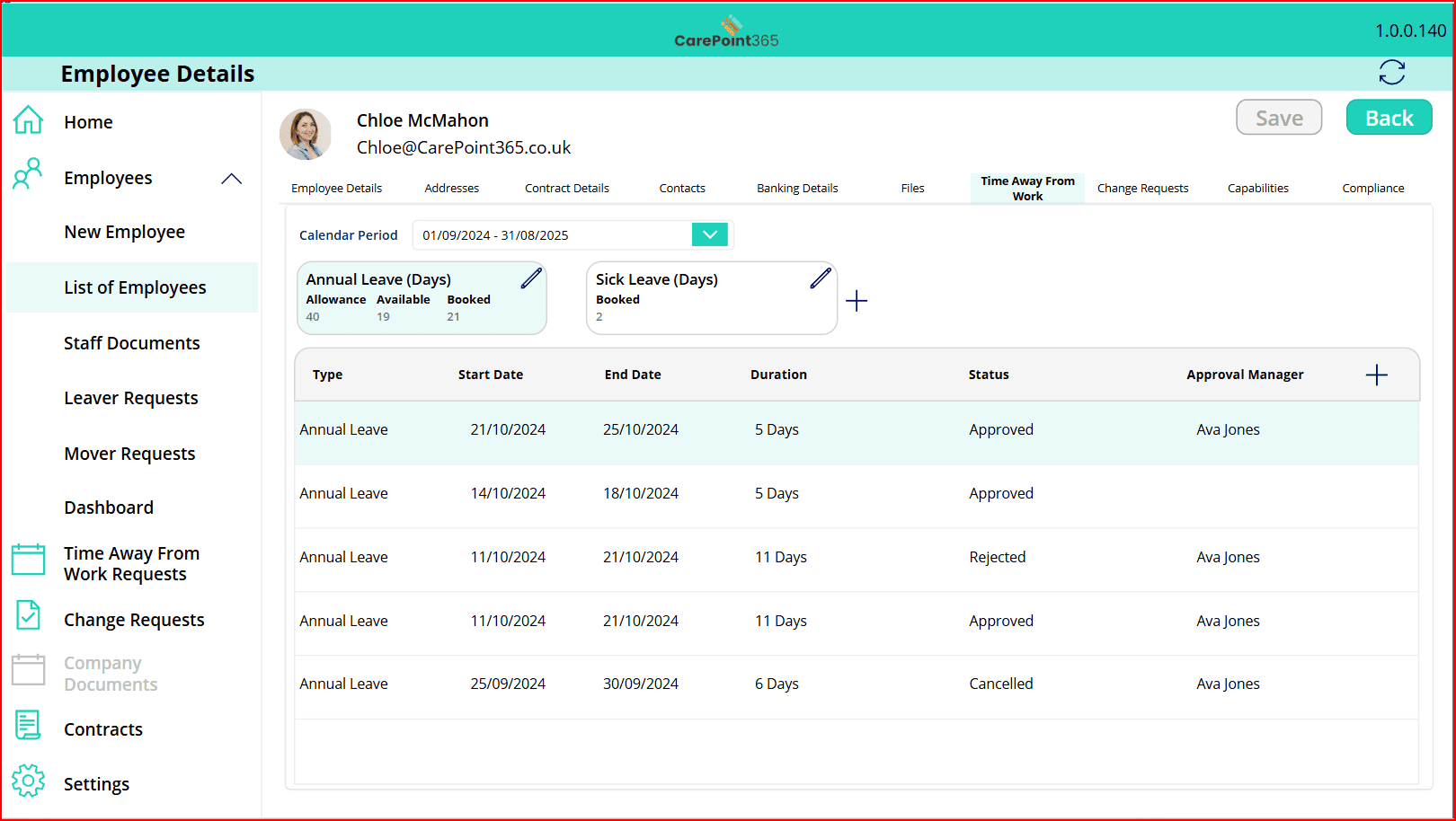This screenshot has height=821, width=1456.
Task: Click the Chloe McMahon name
Action: point(422,120)
